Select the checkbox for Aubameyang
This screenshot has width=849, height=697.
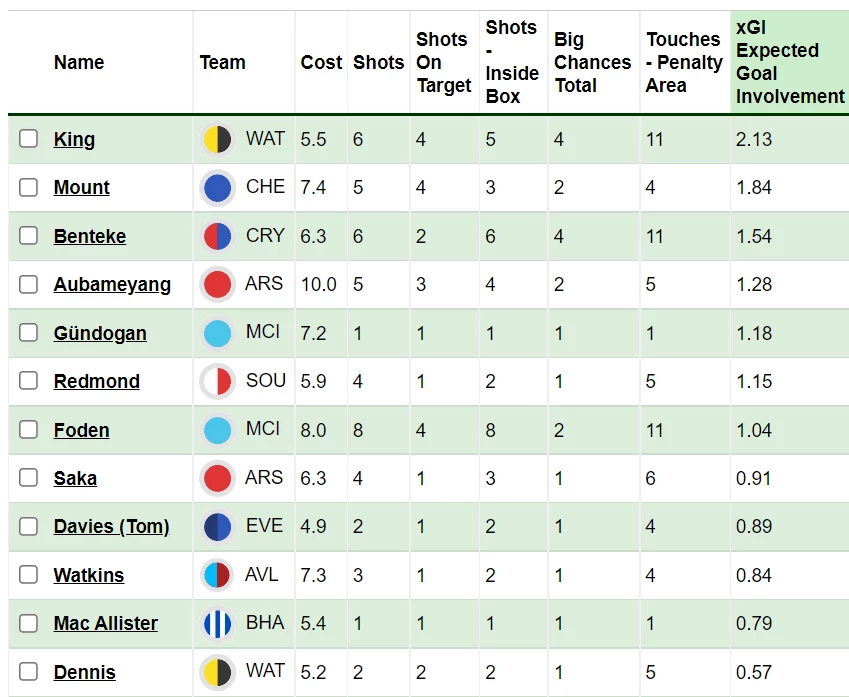28,284
